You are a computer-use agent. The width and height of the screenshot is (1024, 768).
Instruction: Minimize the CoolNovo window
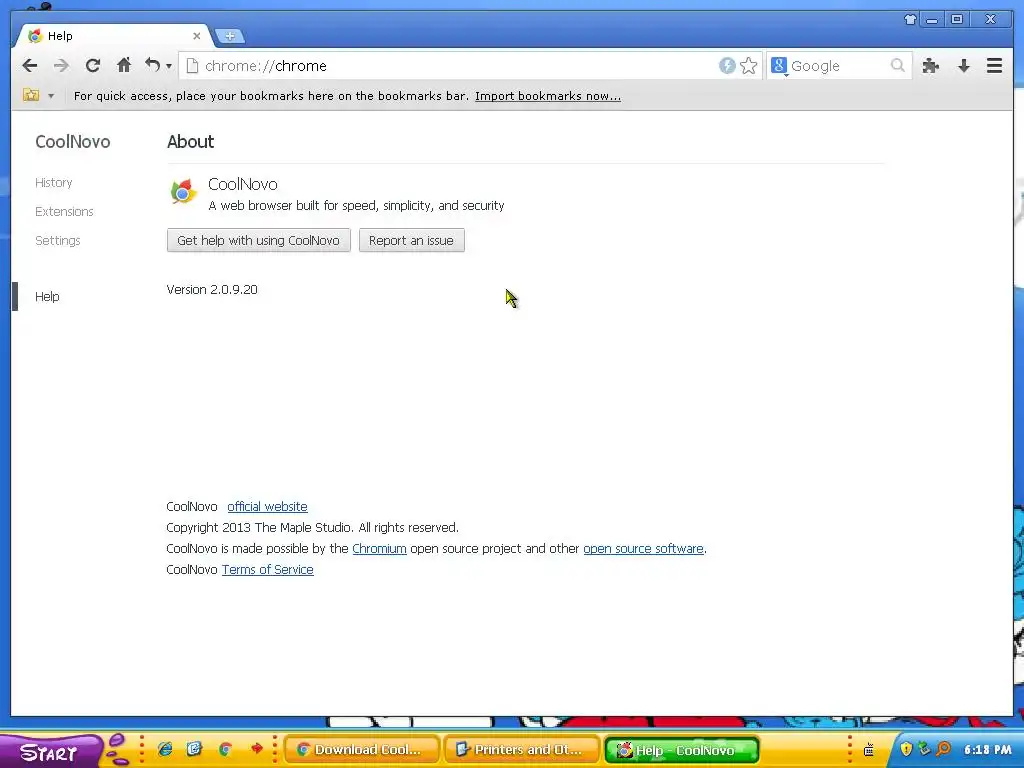pyautogui.click(x=932, y=20)
